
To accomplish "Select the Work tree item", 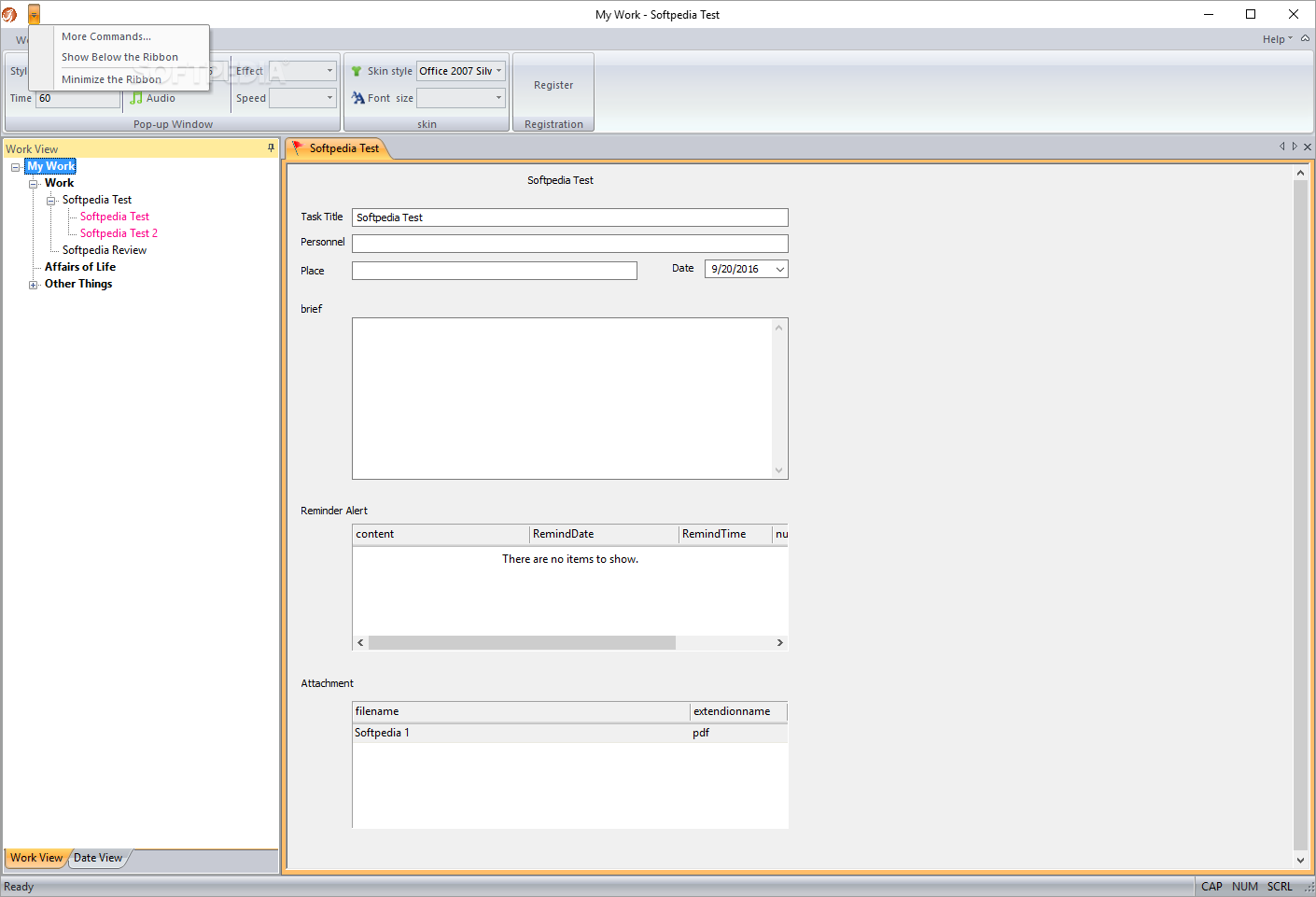I will (x=59, y=183).
